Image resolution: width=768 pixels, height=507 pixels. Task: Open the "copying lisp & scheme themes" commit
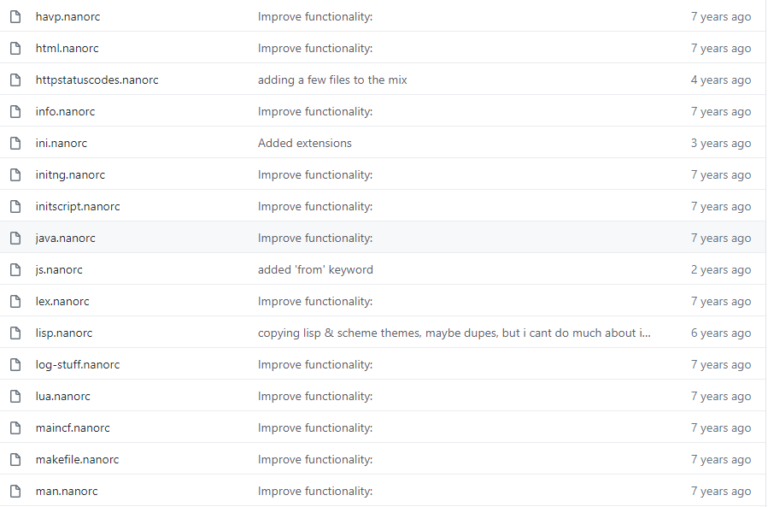tap(454, 334)
